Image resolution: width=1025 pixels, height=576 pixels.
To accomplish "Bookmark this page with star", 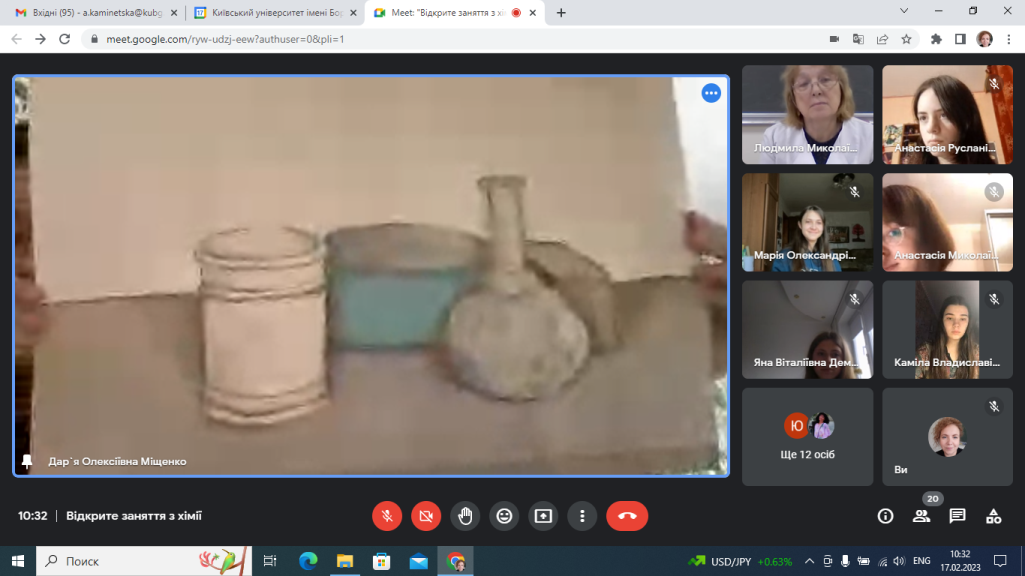I will point(906,39).
